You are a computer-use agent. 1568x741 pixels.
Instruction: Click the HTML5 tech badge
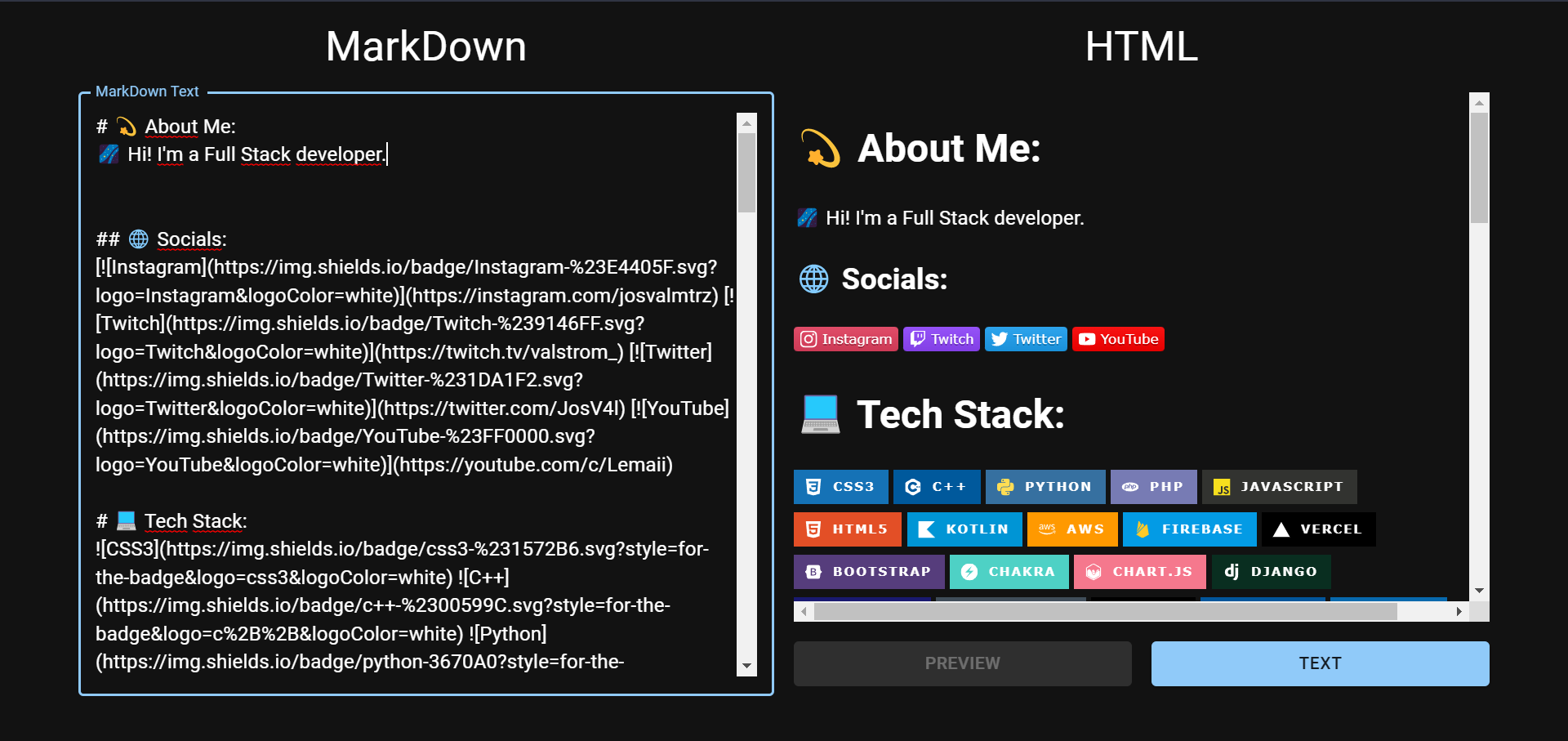click(x=847, y=529)
